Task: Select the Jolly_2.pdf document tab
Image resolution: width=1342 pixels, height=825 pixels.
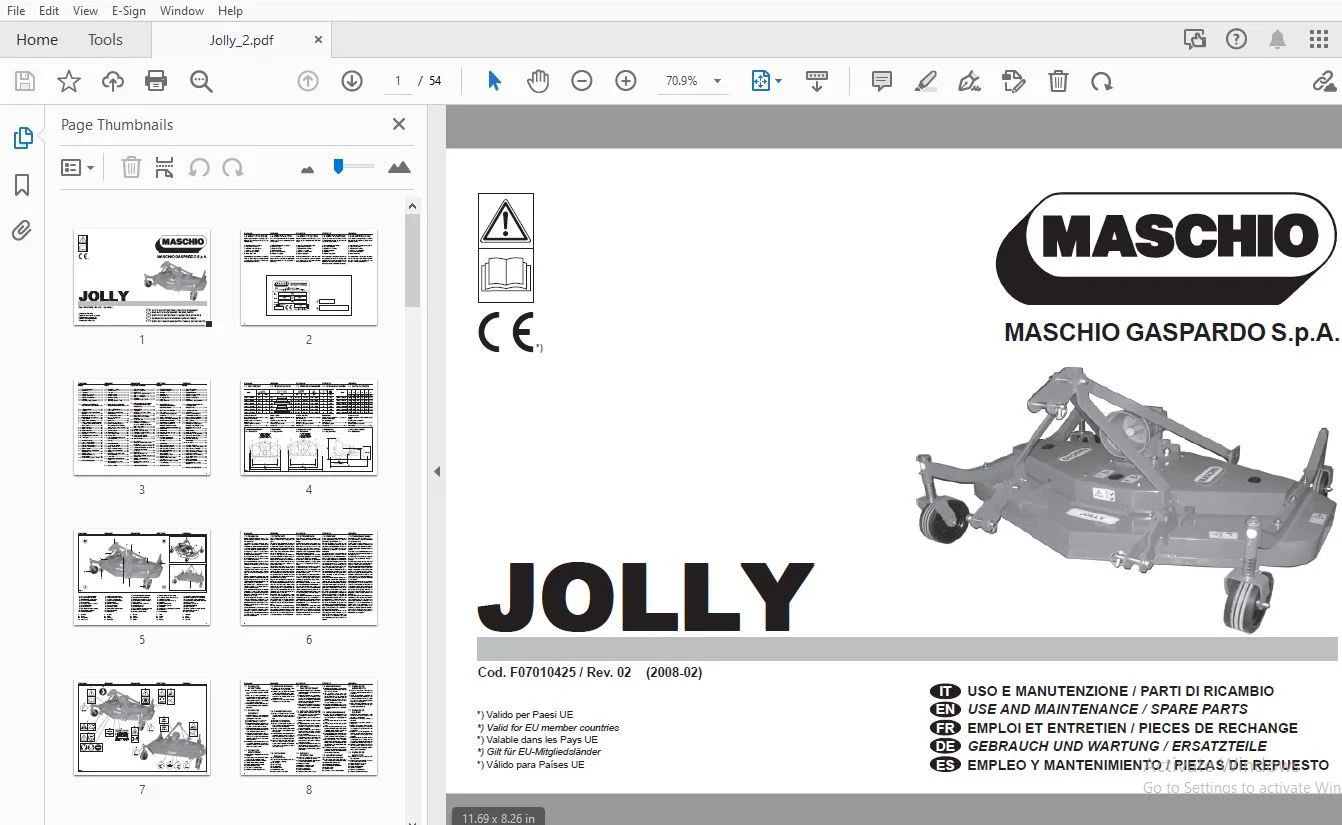Action: click(241, 40)
